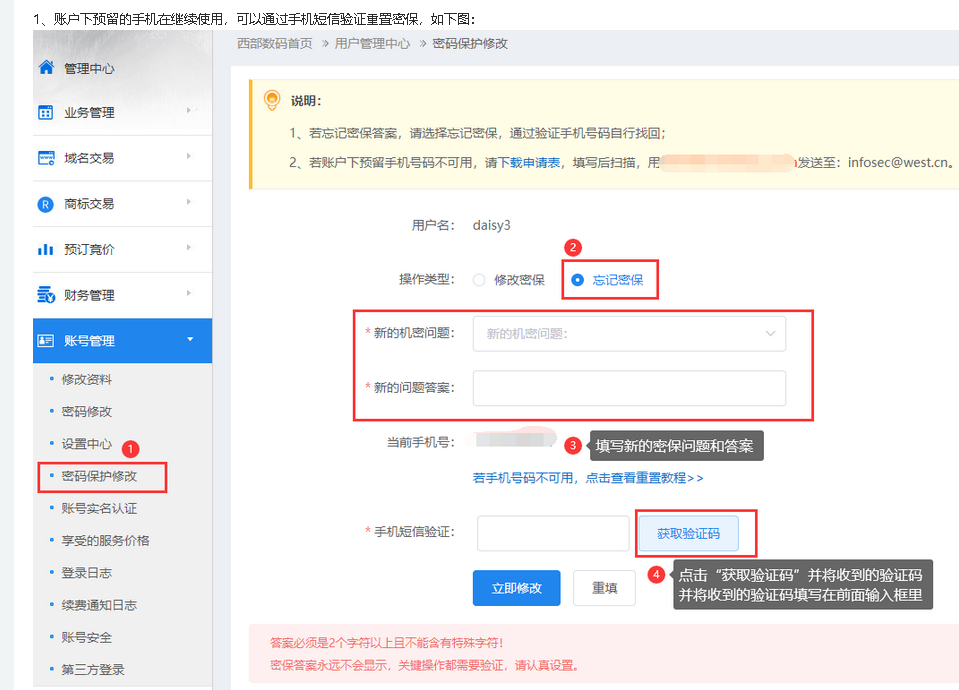Click the lightbulb icon beside 说明
Screen dimensions: 959x690
[270, 100]
